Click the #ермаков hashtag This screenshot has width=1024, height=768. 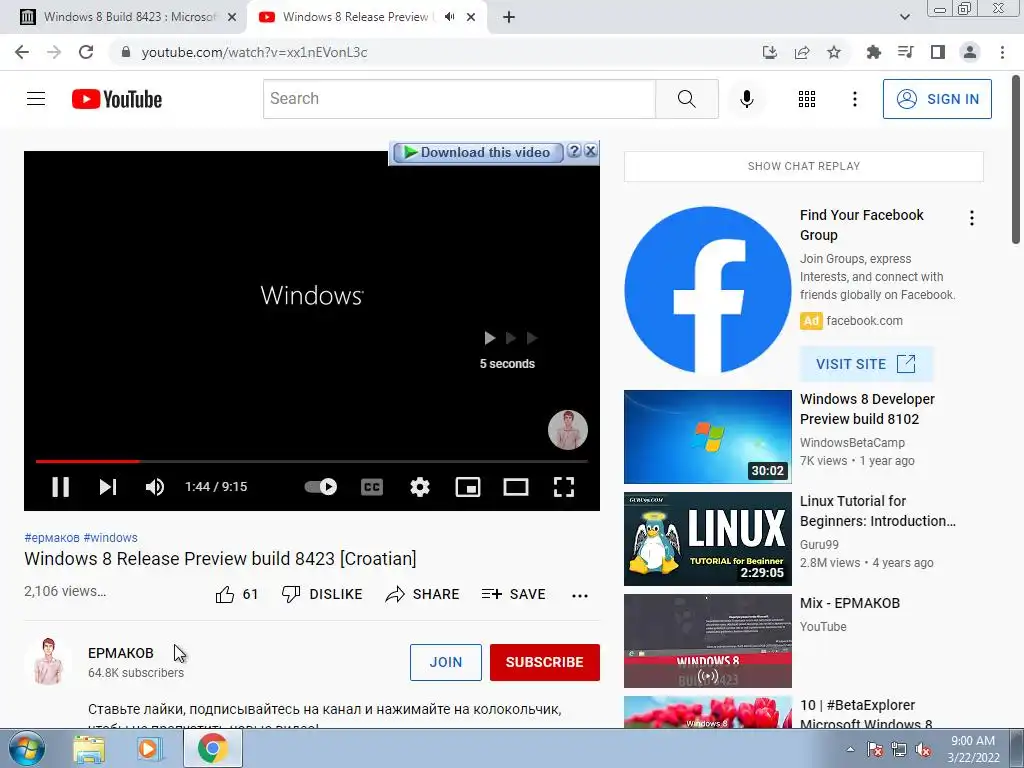(x=52, y=537)
